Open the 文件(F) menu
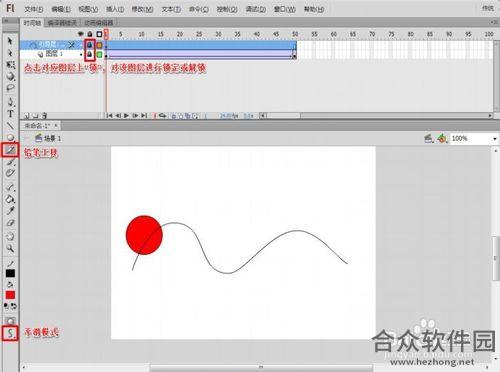Viewport: 500px width, 372px height. coord(33,9)
